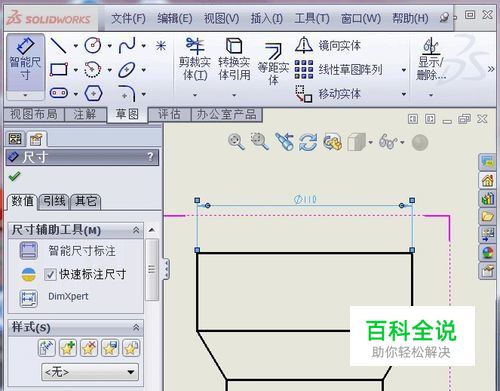
Task: Click the Zoom to Fit magnifier icon
Action: [x=236, y=142]
